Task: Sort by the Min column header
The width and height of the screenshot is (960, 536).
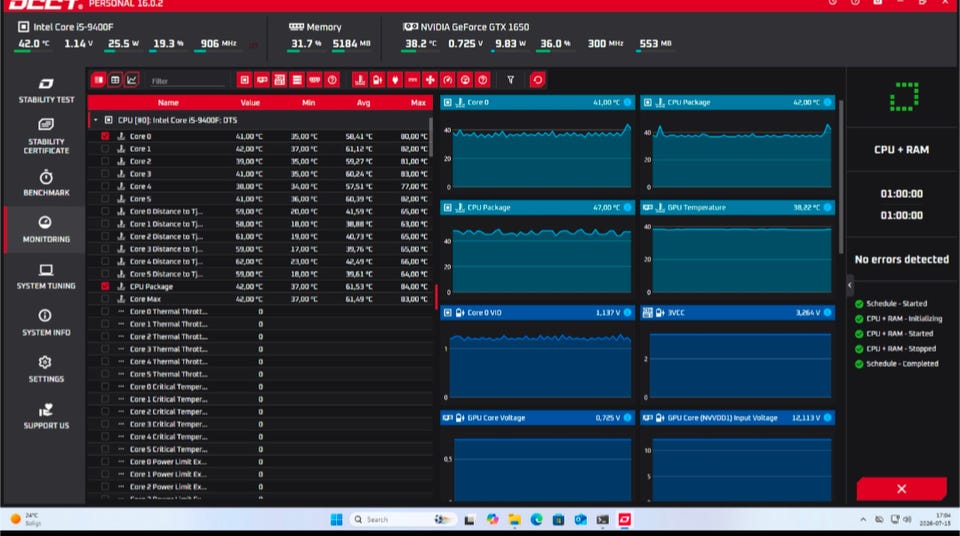Action: pyautogui.click(x=309, y=103)
